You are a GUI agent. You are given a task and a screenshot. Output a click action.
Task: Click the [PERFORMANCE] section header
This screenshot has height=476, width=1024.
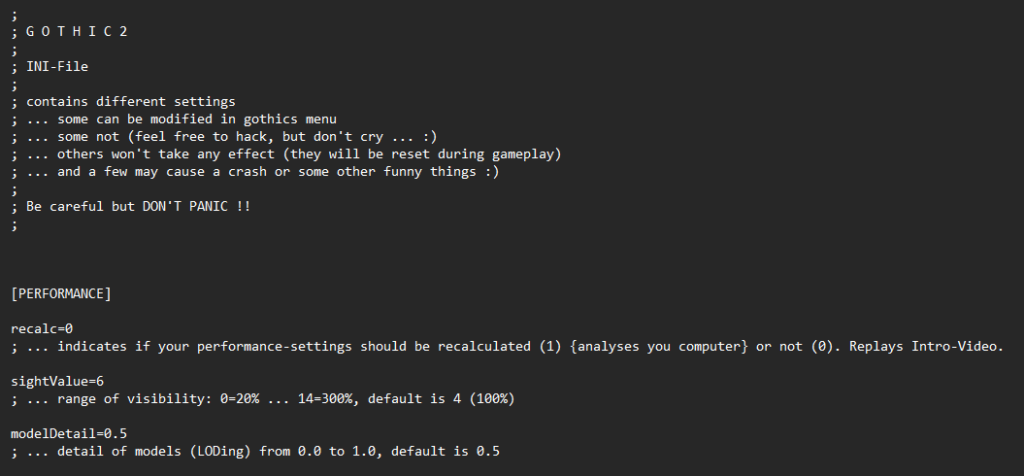pos(61,294)
